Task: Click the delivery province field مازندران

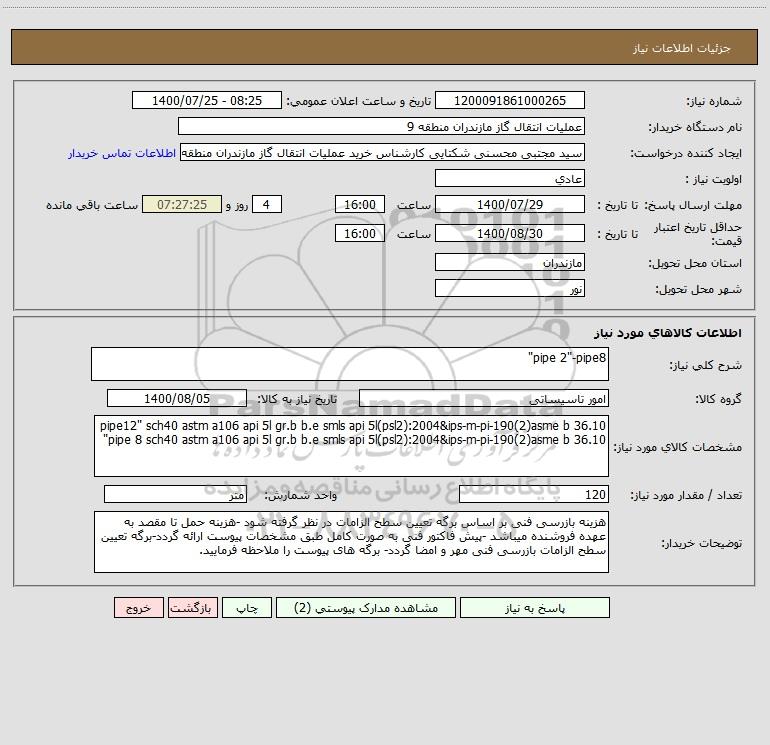Action: tap(510, 262)
